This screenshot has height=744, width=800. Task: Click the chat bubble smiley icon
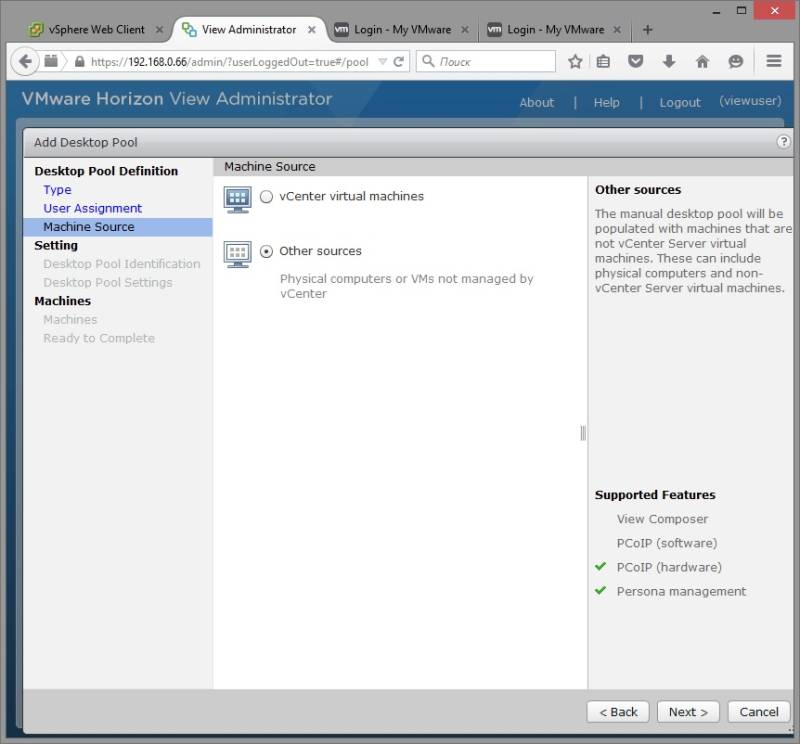click(735, 62)
